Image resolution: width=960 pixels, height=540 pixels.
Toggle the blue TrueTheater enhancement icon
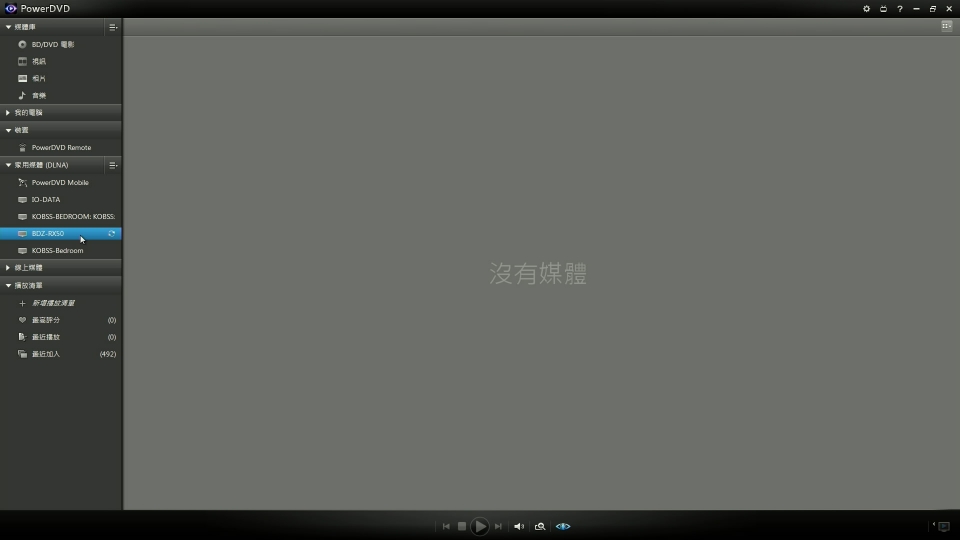tap(563, 527)
